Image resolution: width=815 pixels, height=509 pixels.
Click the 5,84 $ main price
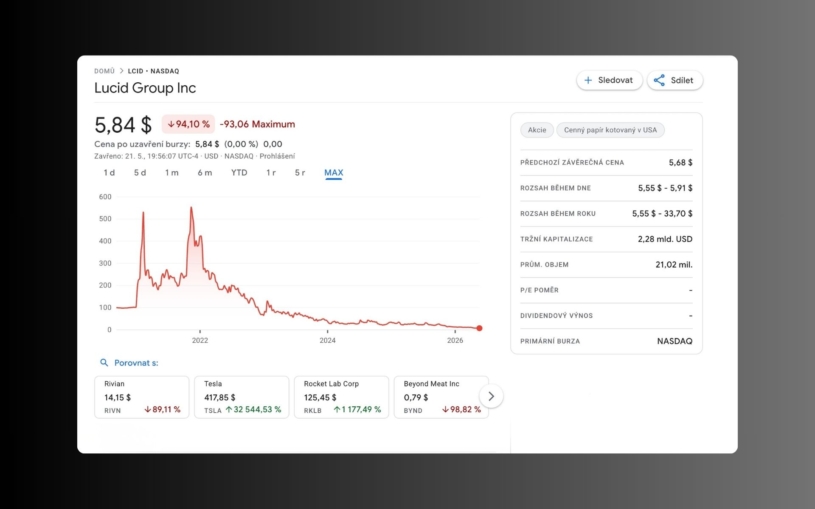point(123,125)
